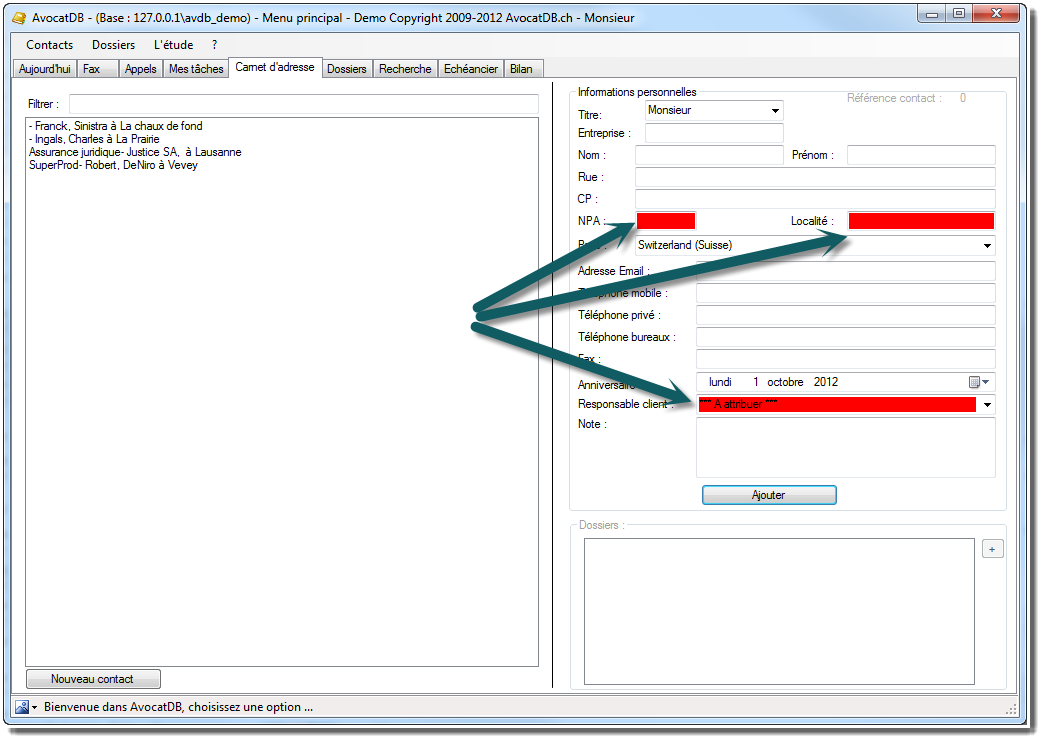Image resolution: width=1045 pixels, height=743 pixels.
Task: Expand the Responsable client dropdown
Action: click(987, 405)
